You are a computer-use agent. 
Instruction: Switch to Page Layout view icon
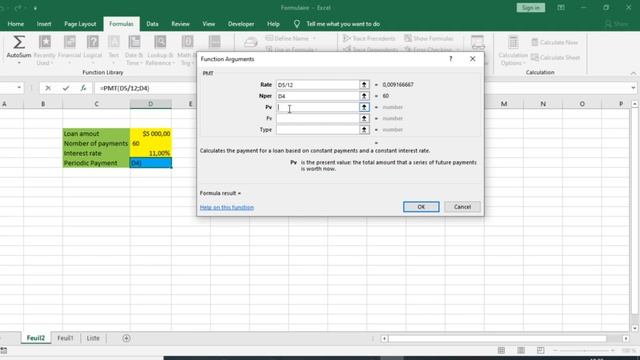tap(521, 350)
